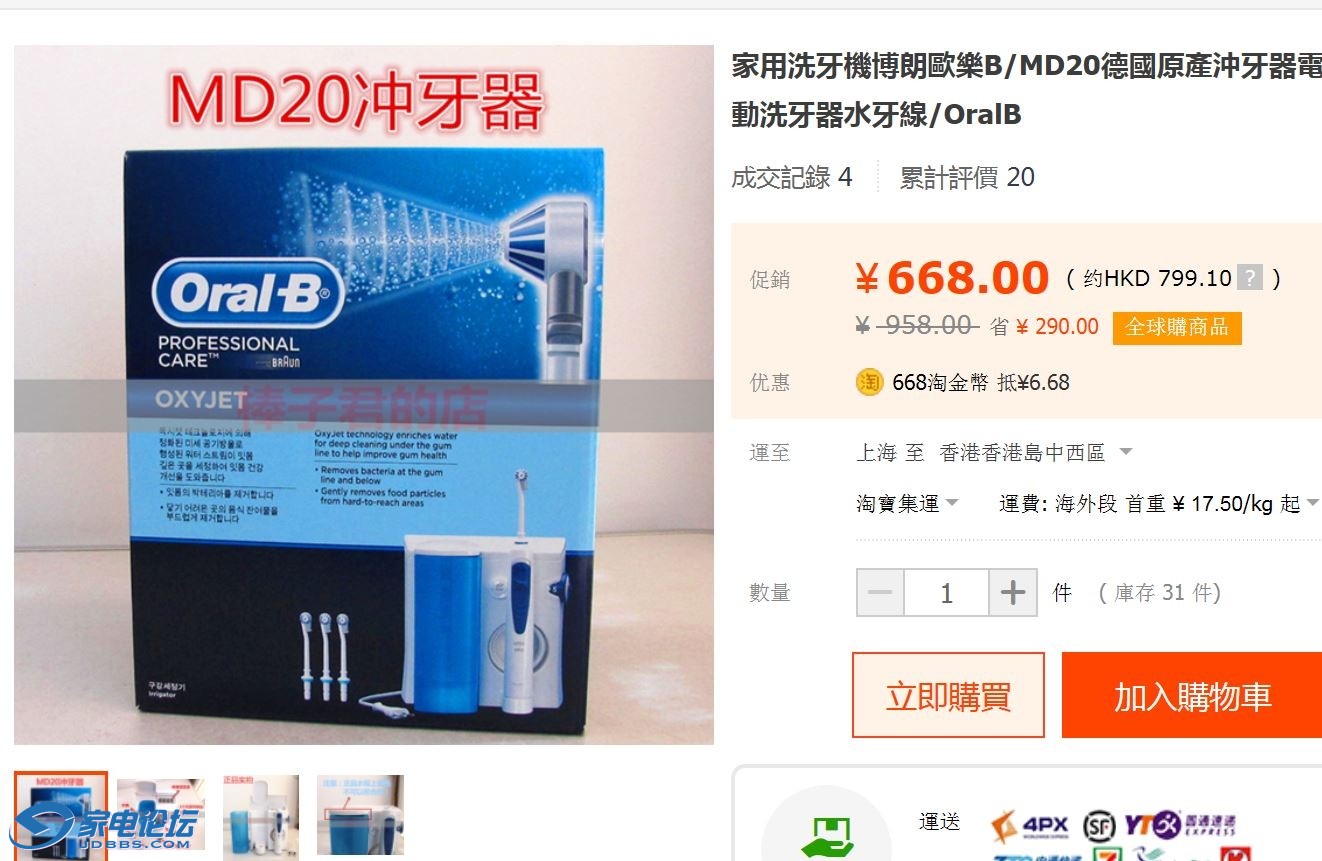Viewport: 1322px width, 861px height.
Task: Expand the Hong Kong destination dropdown
Action: (1126, 452)
